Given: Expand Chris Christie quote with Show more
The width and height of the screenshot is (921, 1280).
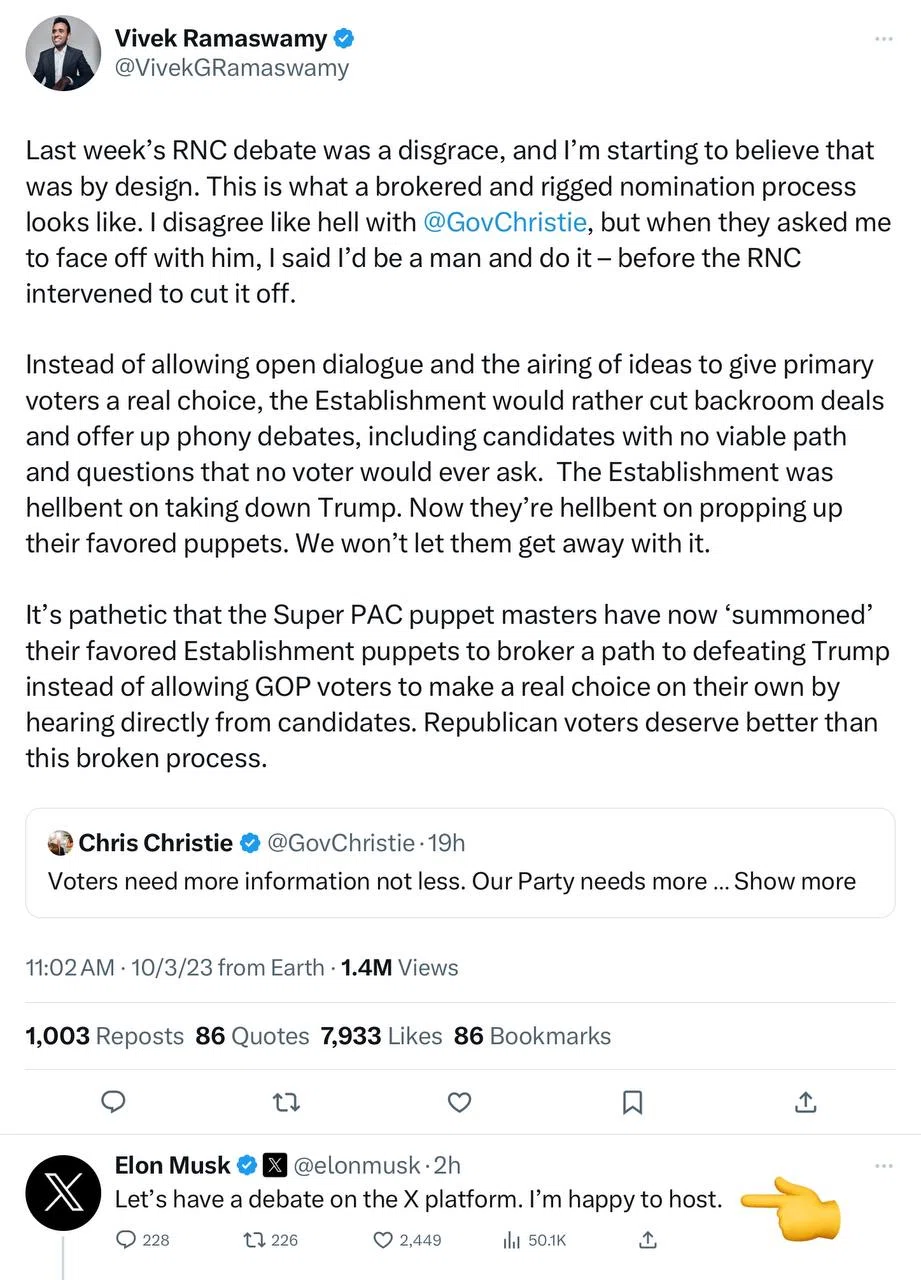Looking at the screenshot, I should [795, 881].
